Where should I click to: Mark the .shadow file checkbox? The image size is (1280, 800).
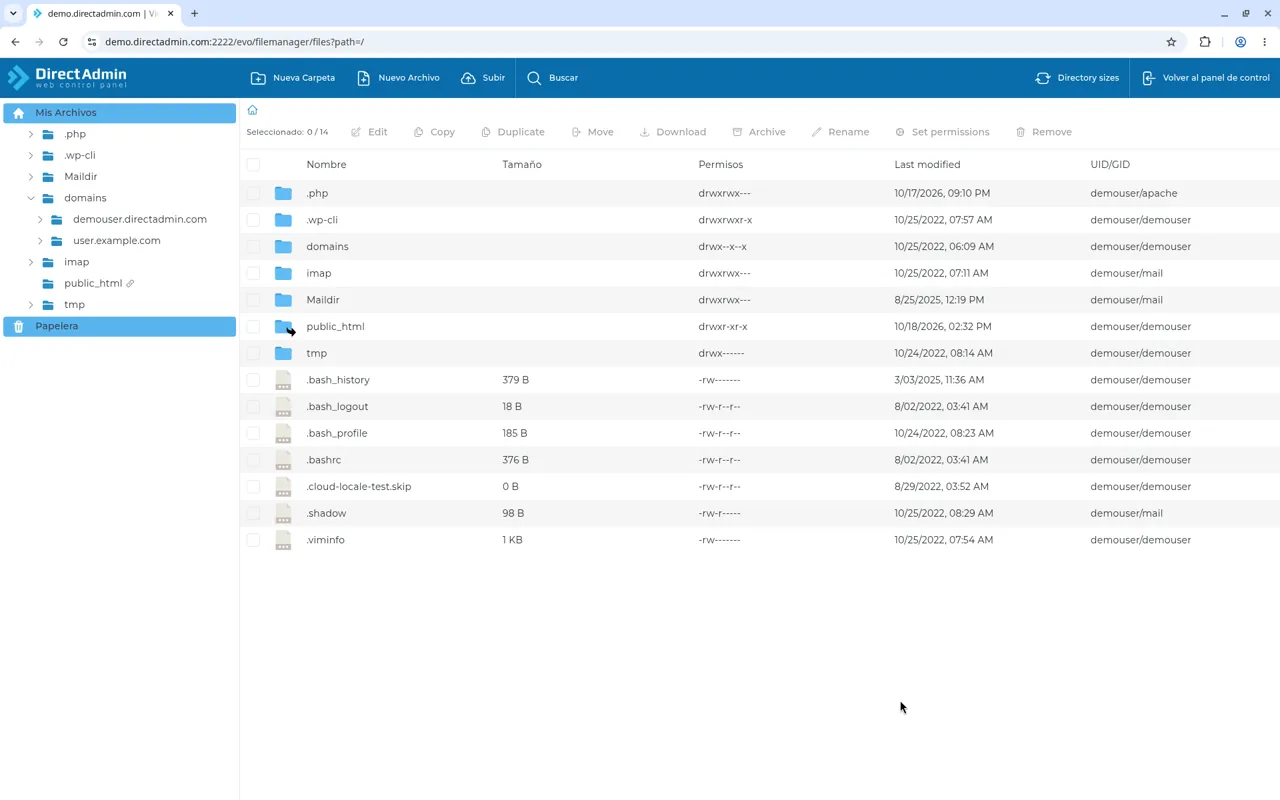253,513
